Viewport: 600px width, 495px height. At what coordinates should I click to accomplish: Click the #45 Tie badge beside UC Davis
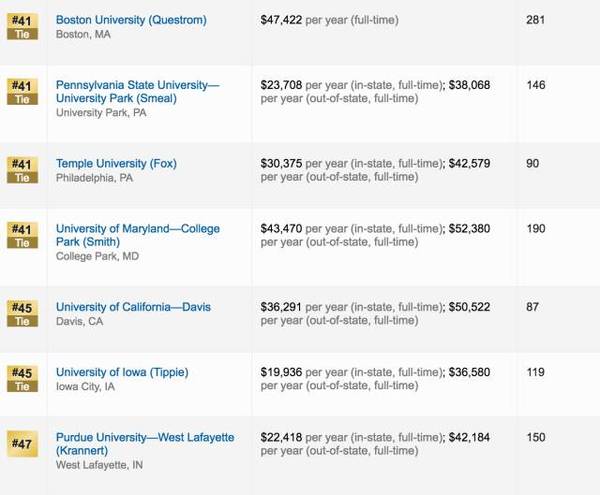point(22,314)
